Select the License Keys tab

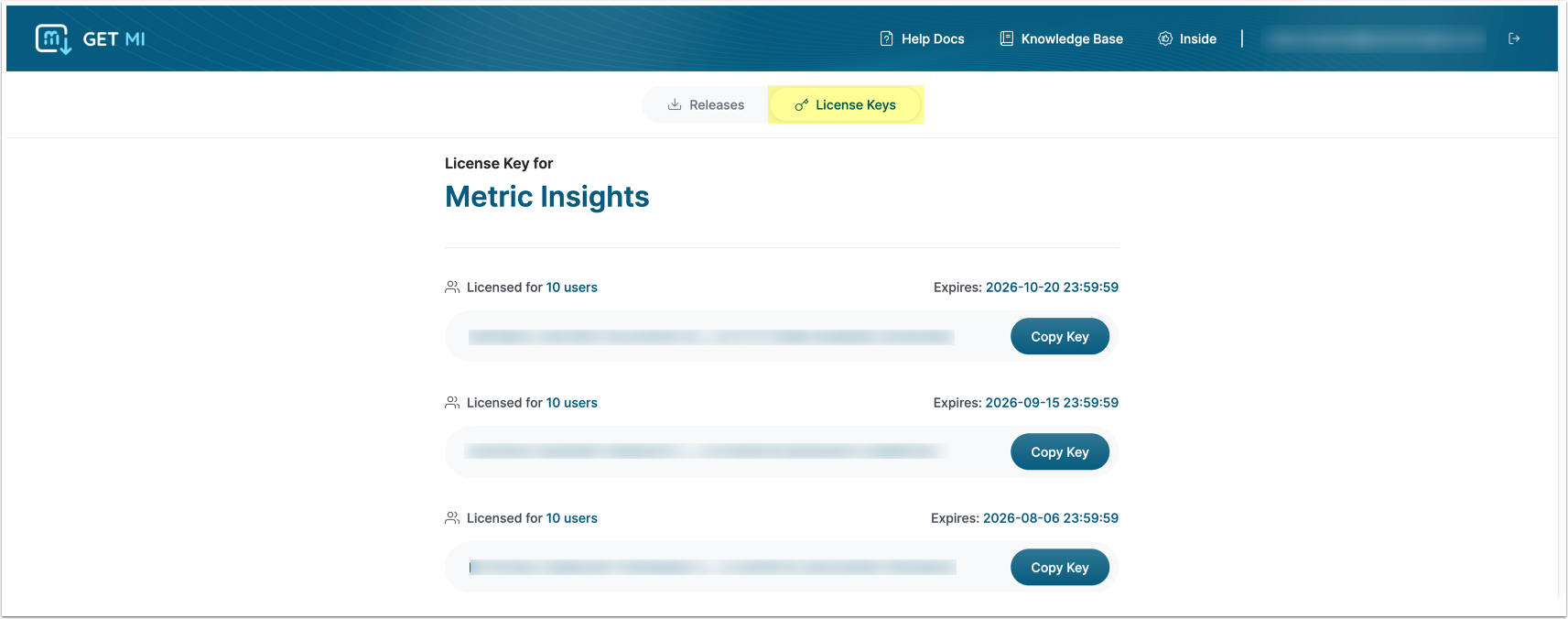pyautogui.click(x=846, y=104)
